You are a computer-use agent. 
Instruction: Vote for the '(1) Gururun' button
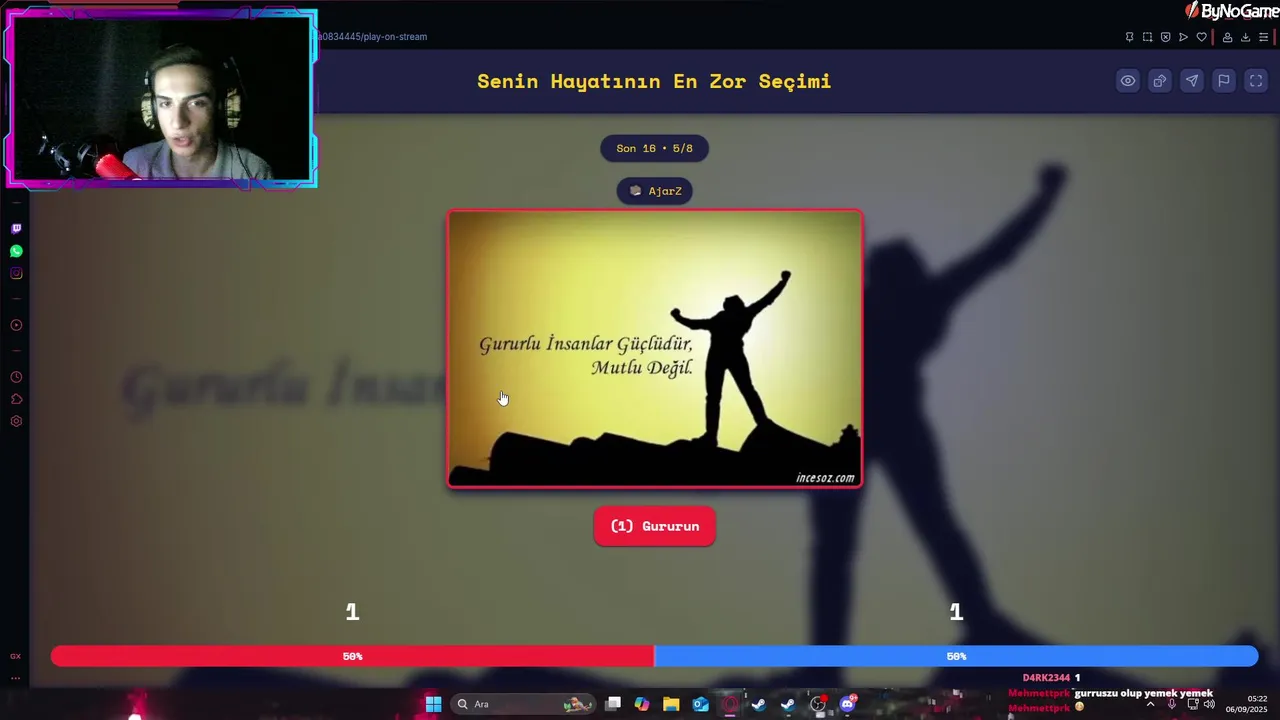pos(655,526)
